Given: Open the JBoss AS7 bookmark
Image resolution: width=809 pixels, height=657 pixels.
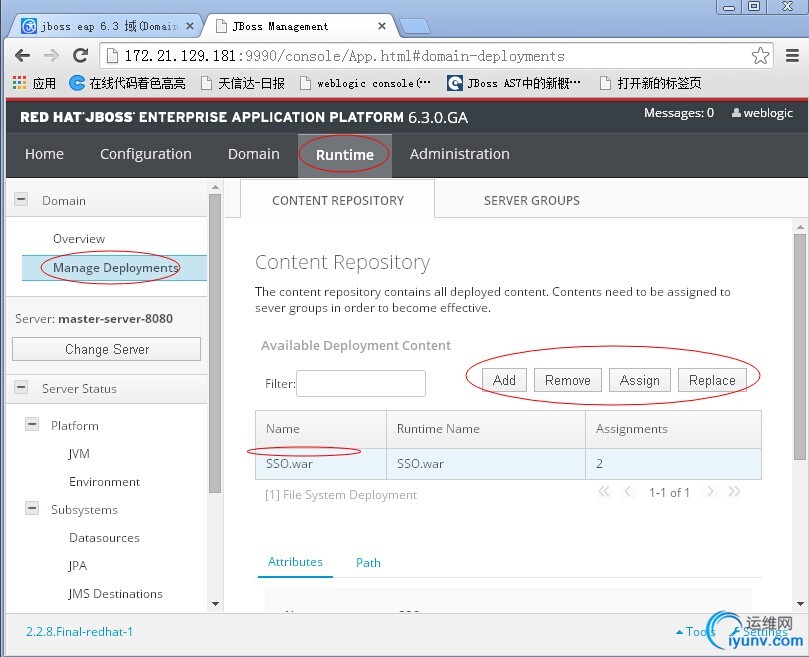Looking at the screenshot, I should [514, 83].
